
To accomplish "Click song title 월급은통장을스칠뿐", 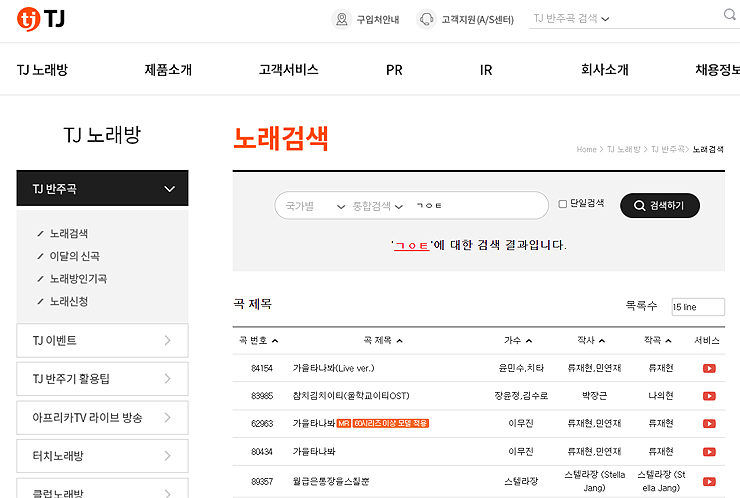I will tap(331, 481).
